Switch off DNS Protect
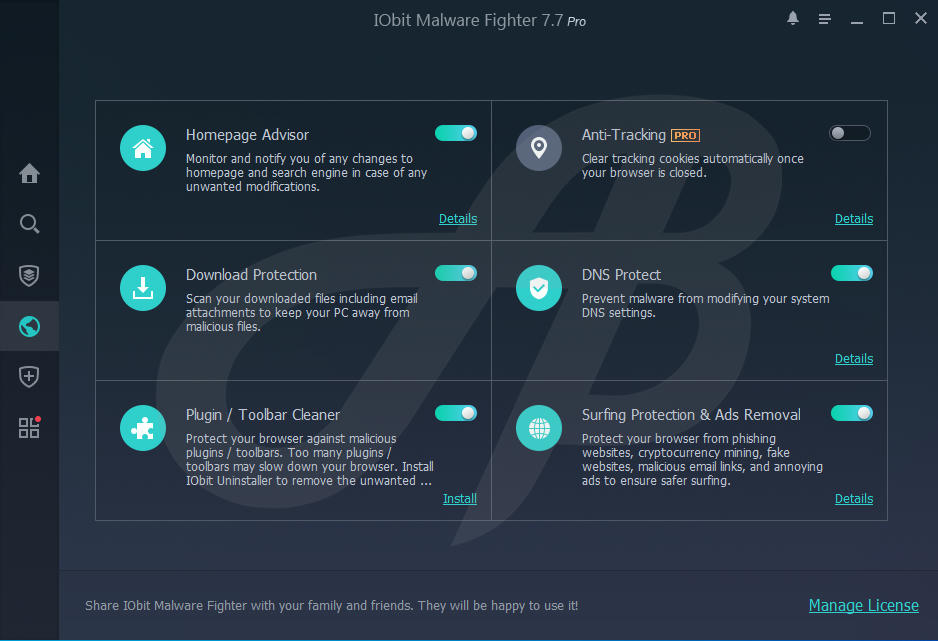 pyautogui.click(x=852, y=273)
